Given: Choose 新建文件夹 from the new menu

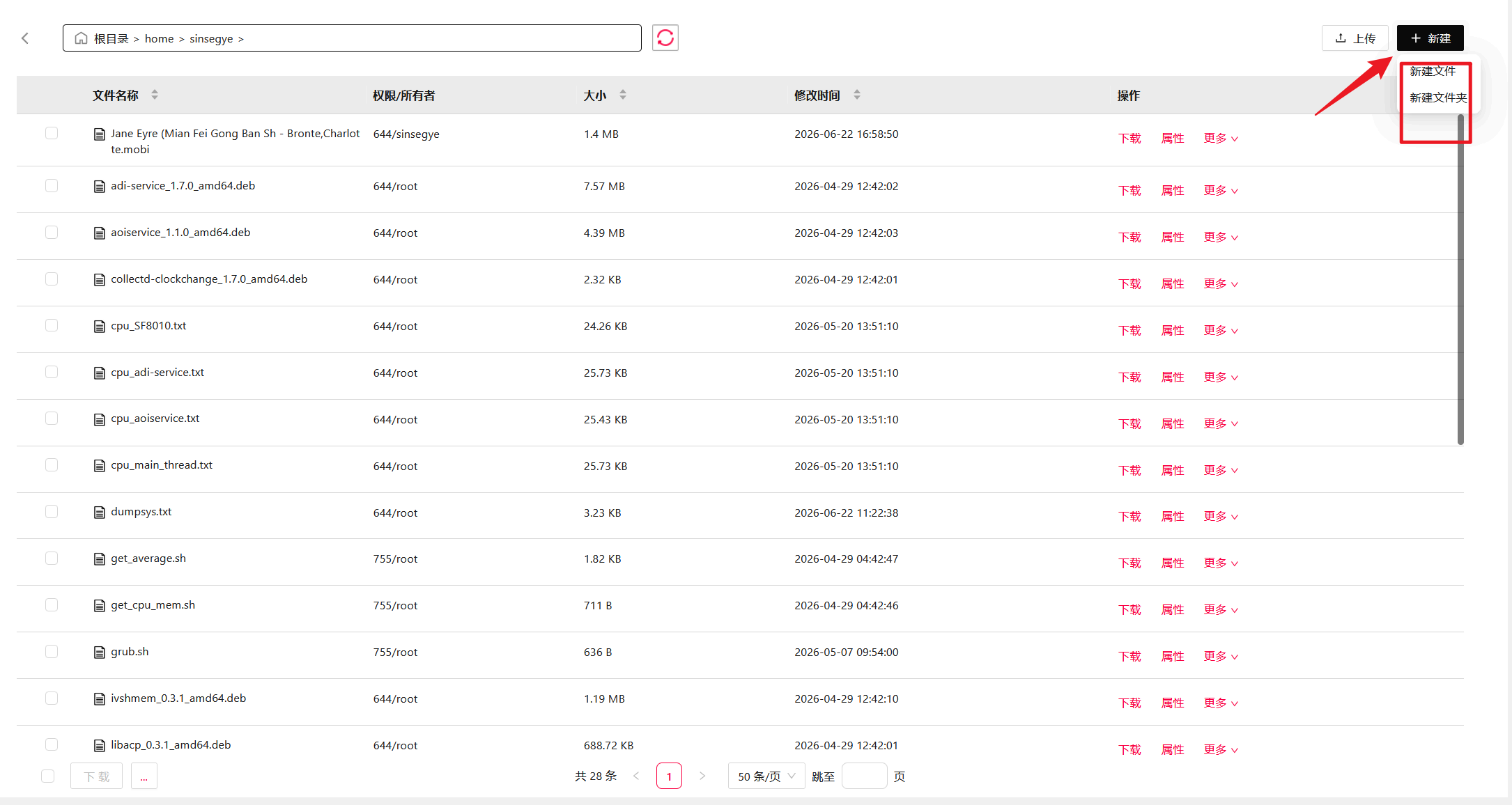Looking at the screenshot, I should tap(1438, 97).
